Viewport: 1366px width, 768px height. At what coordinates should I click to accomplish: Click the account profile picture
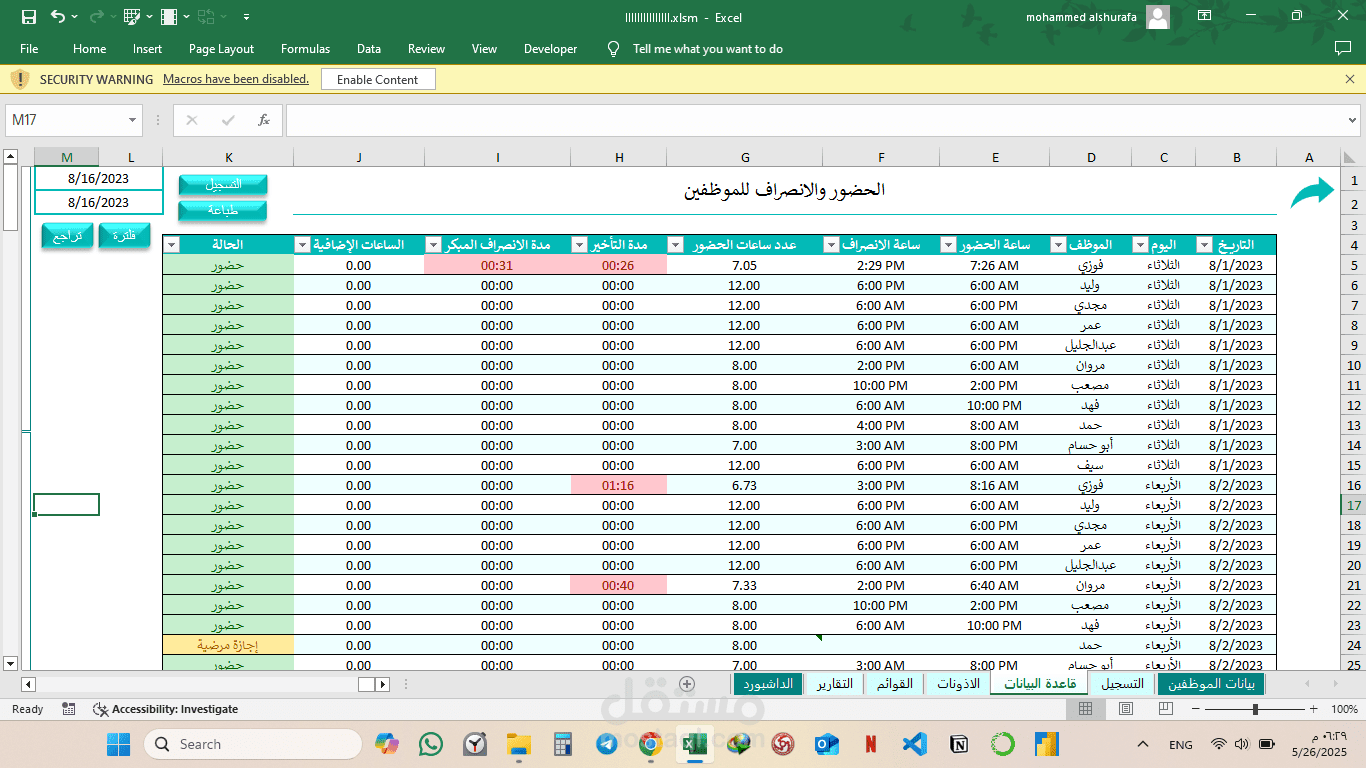click(1158, 16)
